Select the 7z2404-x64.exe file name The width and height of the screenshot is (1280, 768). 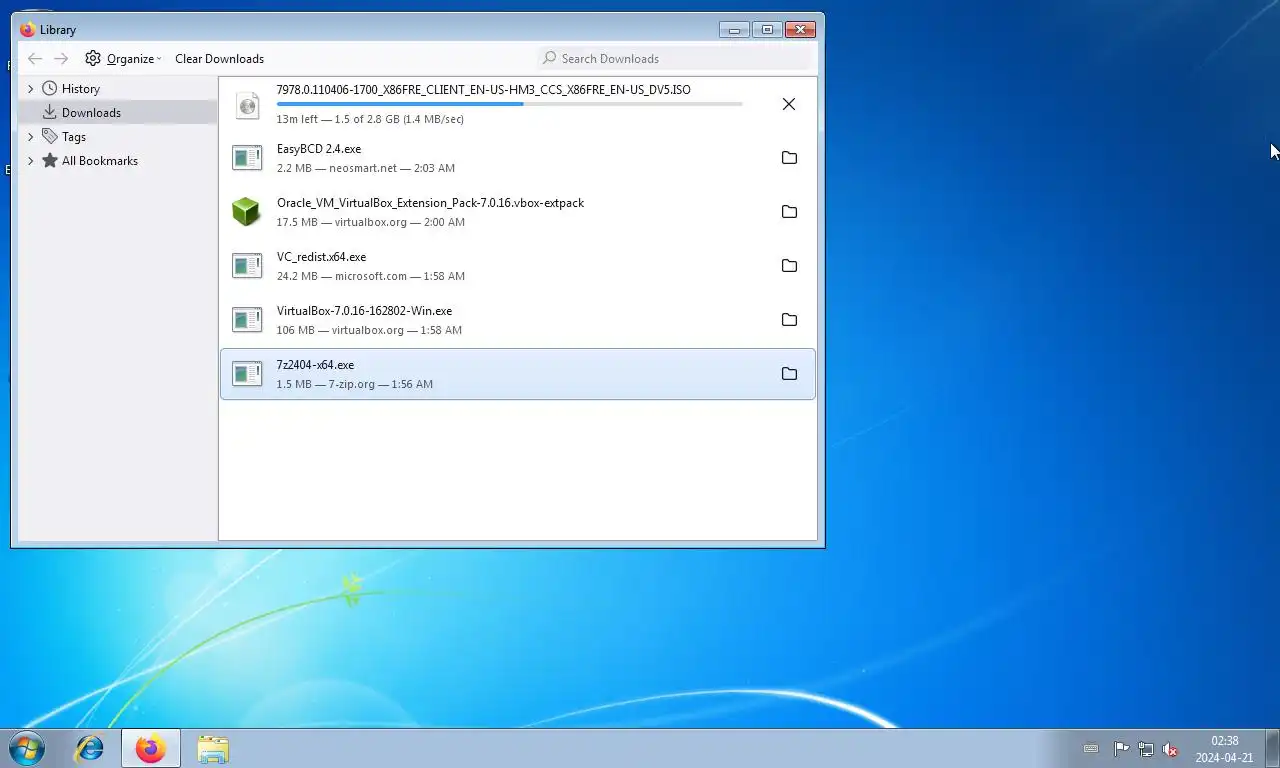pyautogui.click(x=315, y=365)
